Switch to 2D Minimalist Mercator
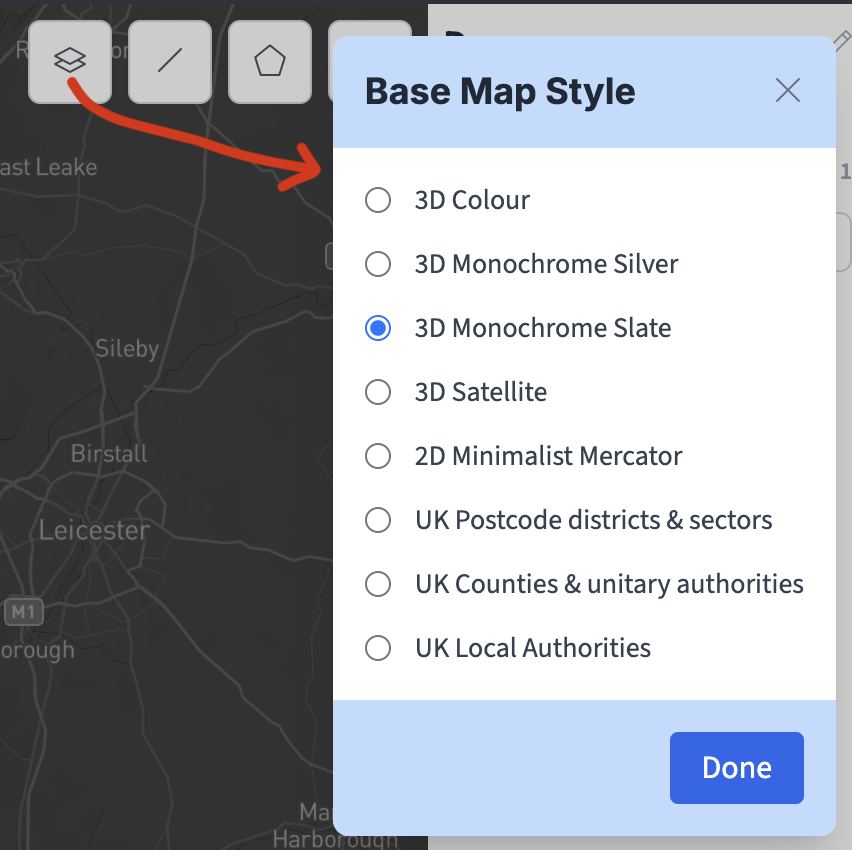 click(x=378, y=456)
